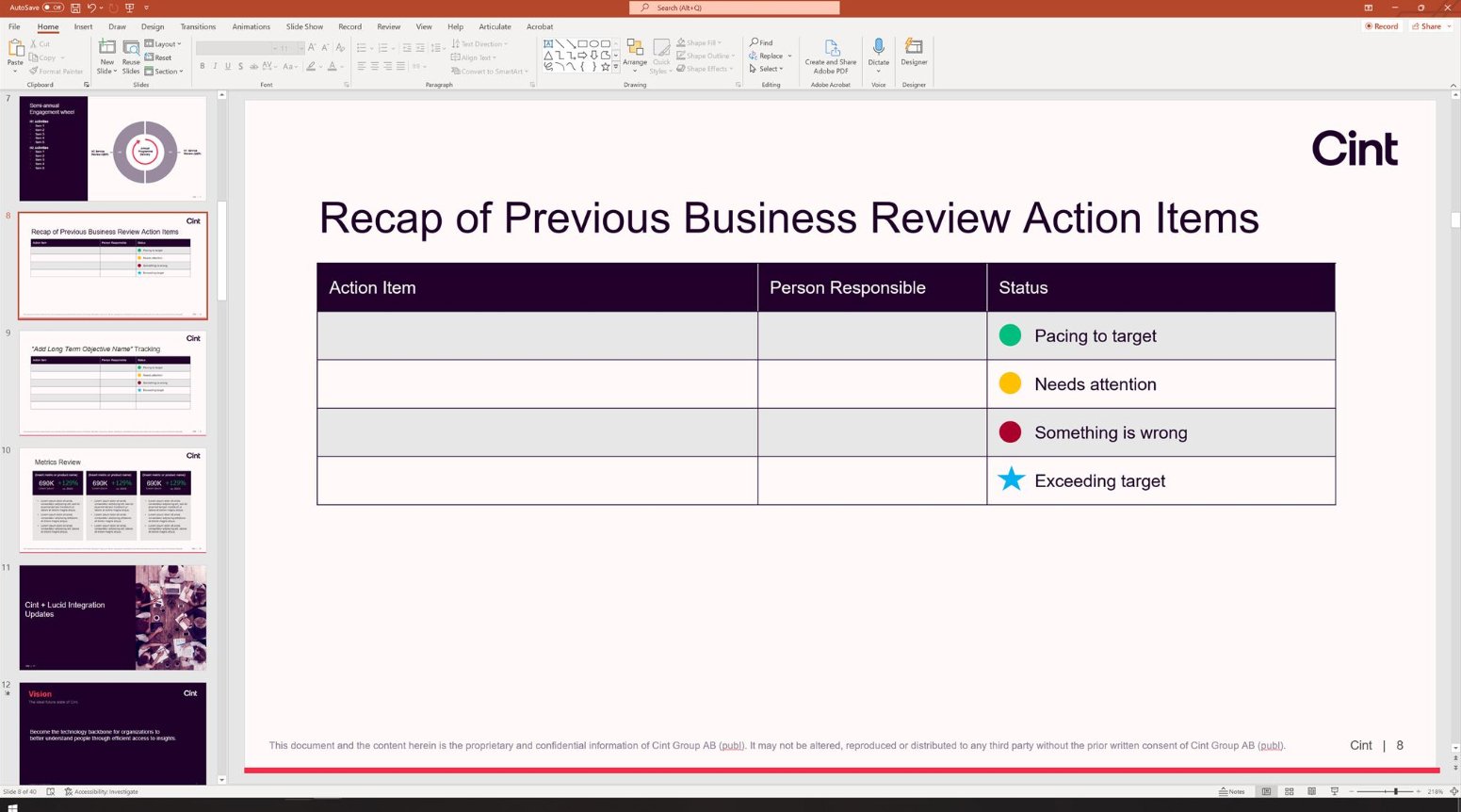Viewport: 1461px width, 812px height.
Task: Toggle the Notes pane
Action: (x=1232, y=791)
